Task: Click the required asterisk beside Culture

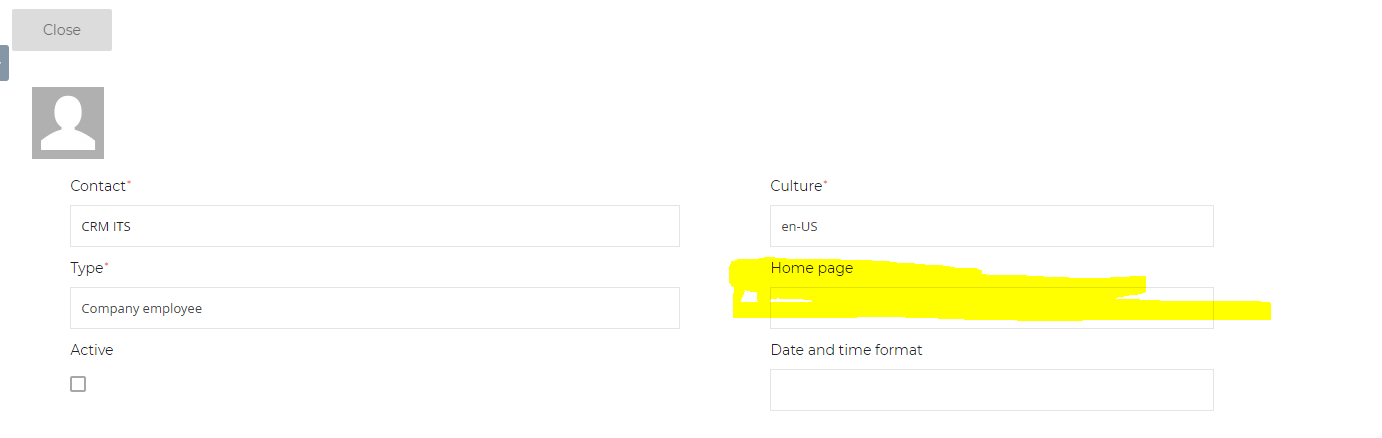Action: coord(826,183)
